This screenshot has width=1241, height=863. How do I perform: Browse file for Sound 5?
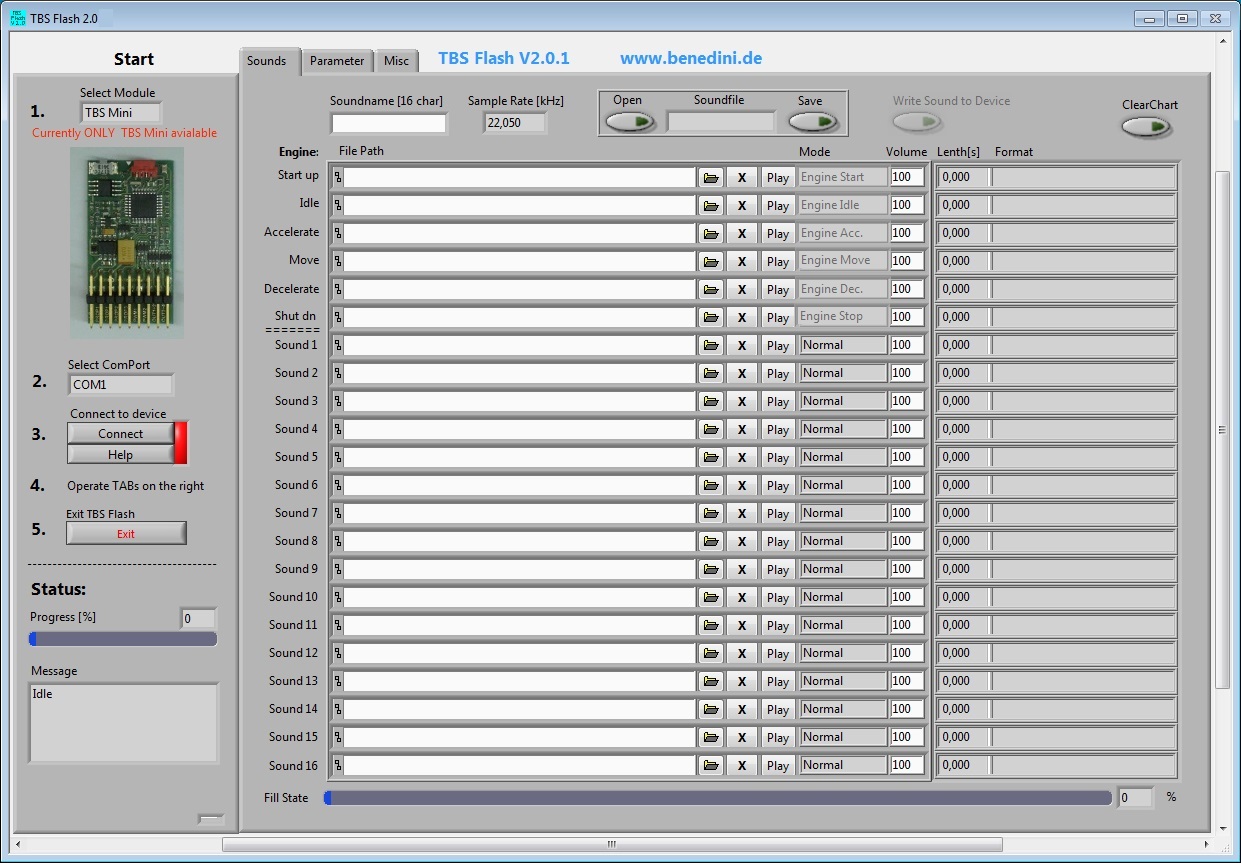pyautogui.click(x=711, y=457)
